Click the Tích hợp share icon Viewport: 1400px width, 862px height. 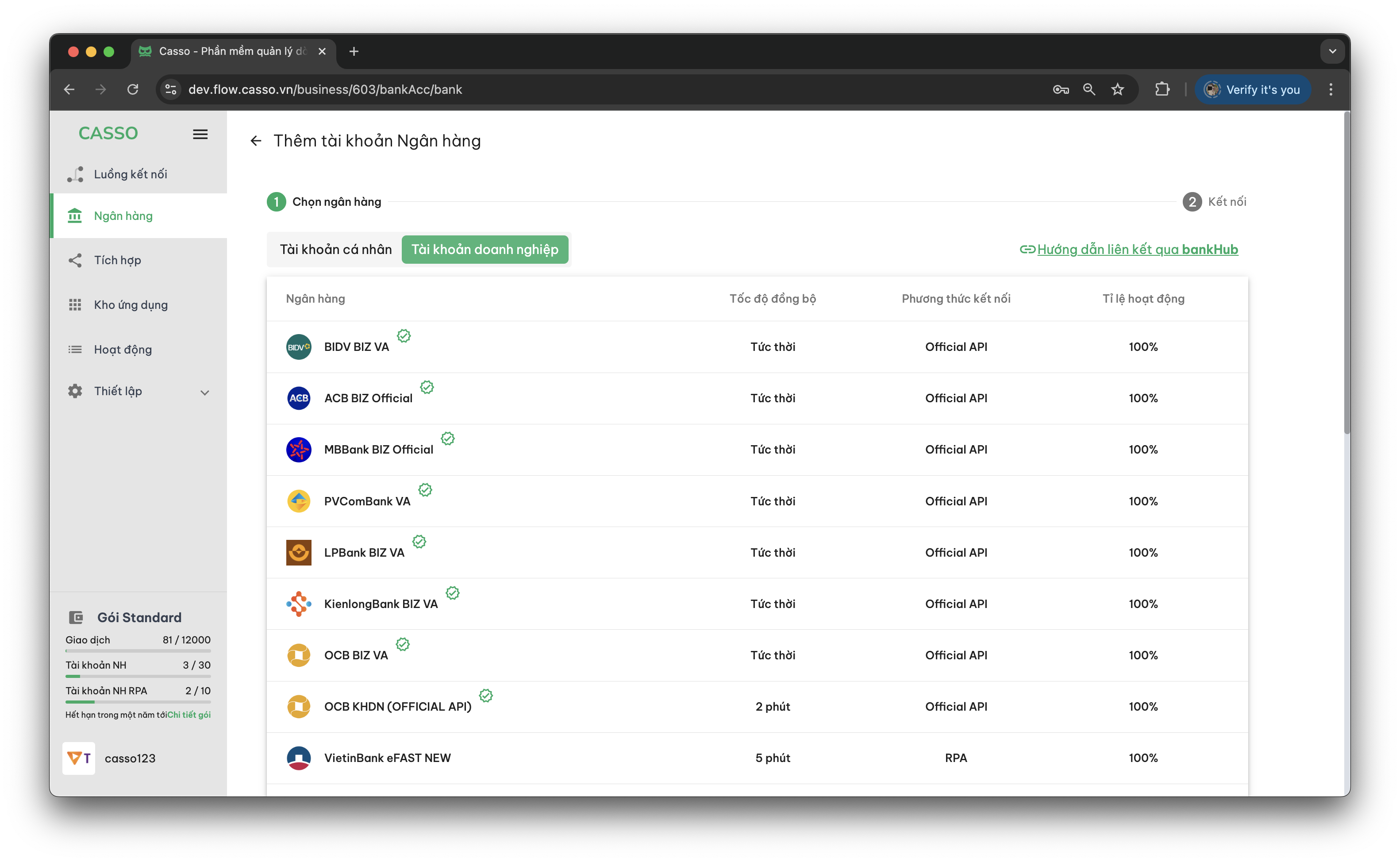tap(75, 260)
